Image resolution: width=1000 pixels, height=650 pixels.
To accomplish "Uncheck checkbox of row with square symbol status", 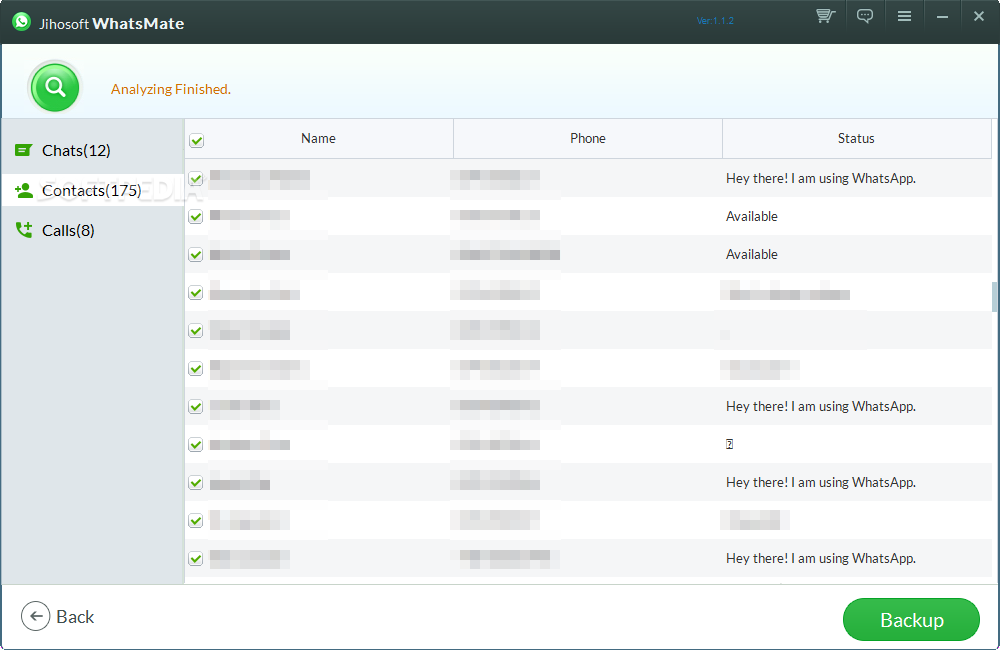I will point(196,445).
